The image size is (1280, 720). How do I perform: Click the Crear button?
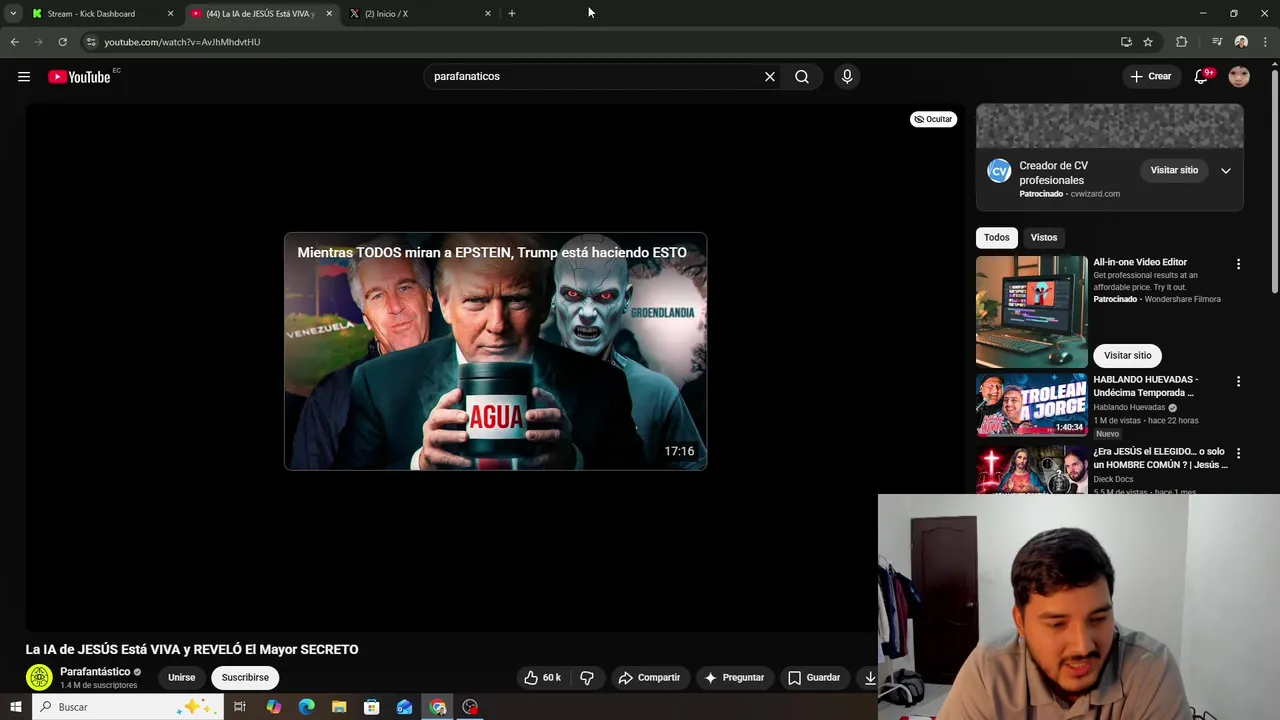[x=1150, y=76]
